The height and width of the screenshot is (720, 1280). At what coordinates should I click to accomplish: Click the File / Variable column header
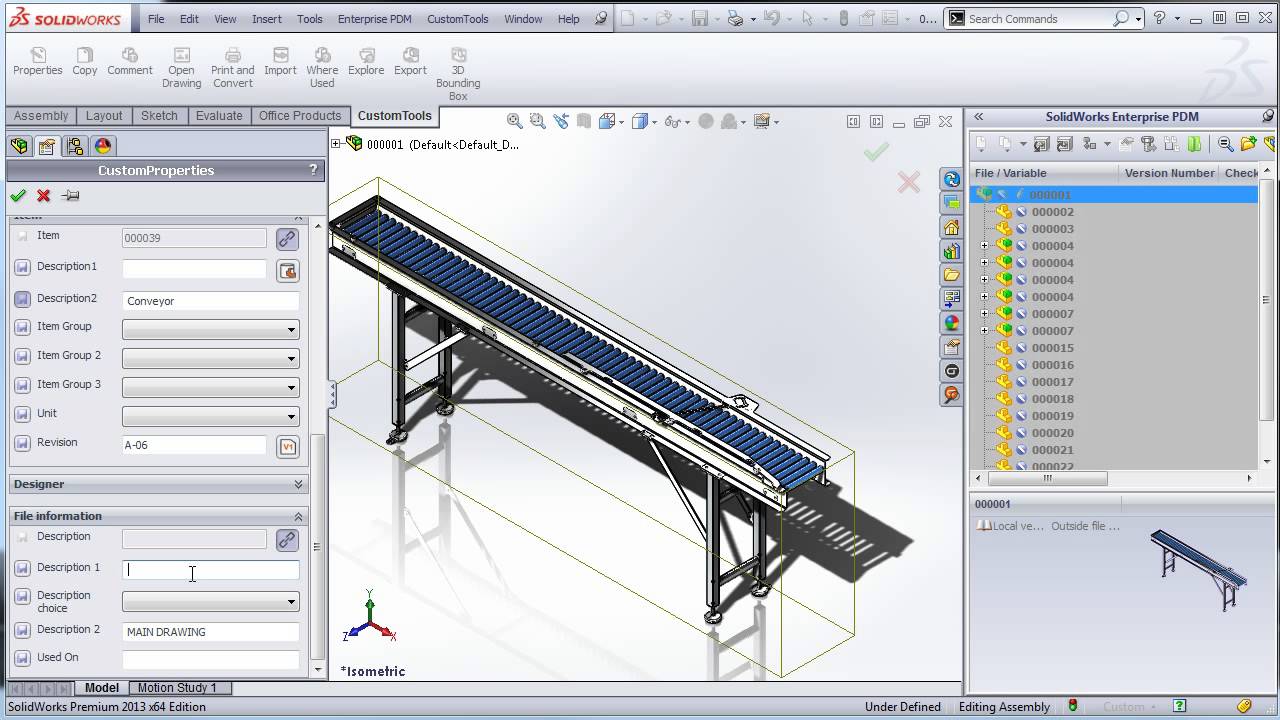coord(1044,173)
